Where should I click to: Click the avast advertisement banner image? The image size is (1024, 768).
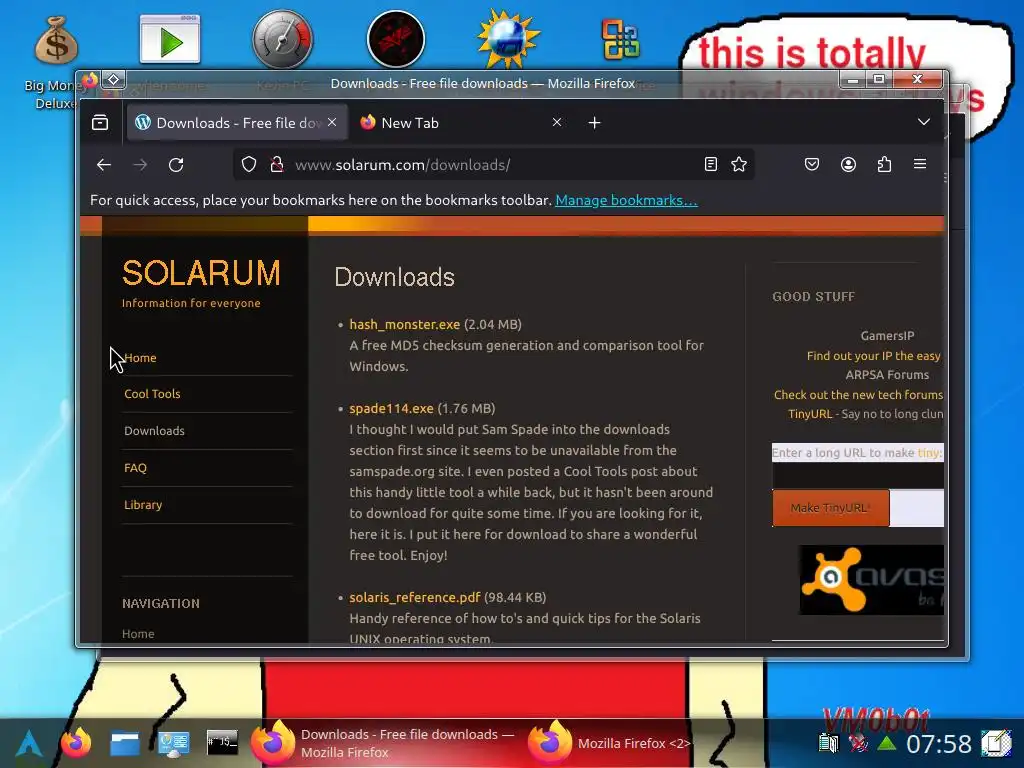point(872,580)
